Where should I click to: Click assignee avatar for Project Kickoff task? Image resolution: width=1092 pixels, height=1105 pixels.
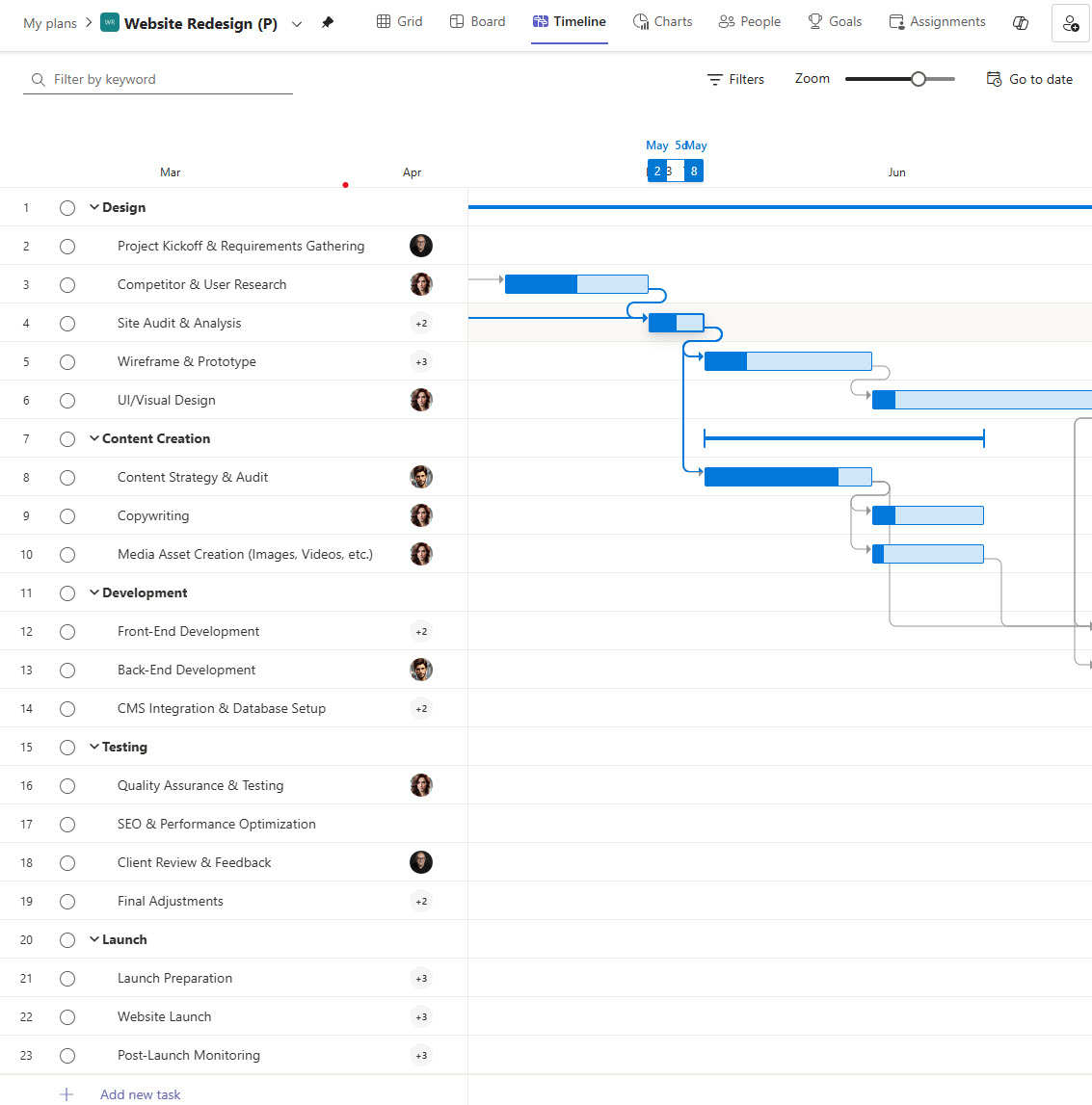[x=421, y=246]
